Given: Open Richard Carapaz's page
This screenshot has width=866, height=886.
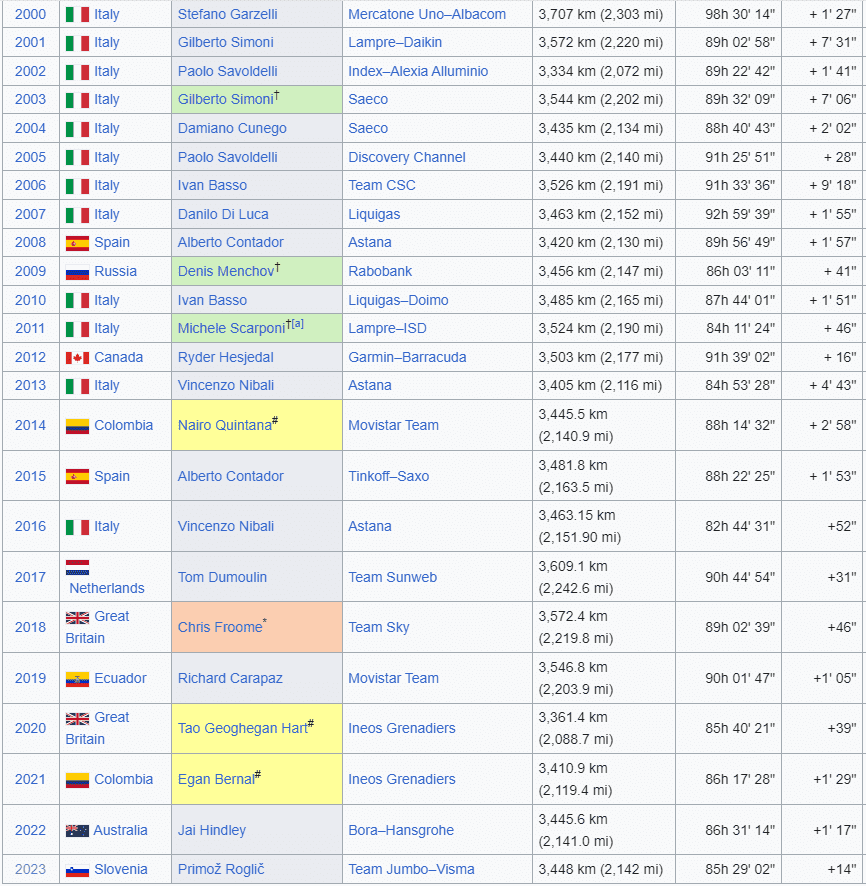Looking at the screenshot, I should [230, 679].
